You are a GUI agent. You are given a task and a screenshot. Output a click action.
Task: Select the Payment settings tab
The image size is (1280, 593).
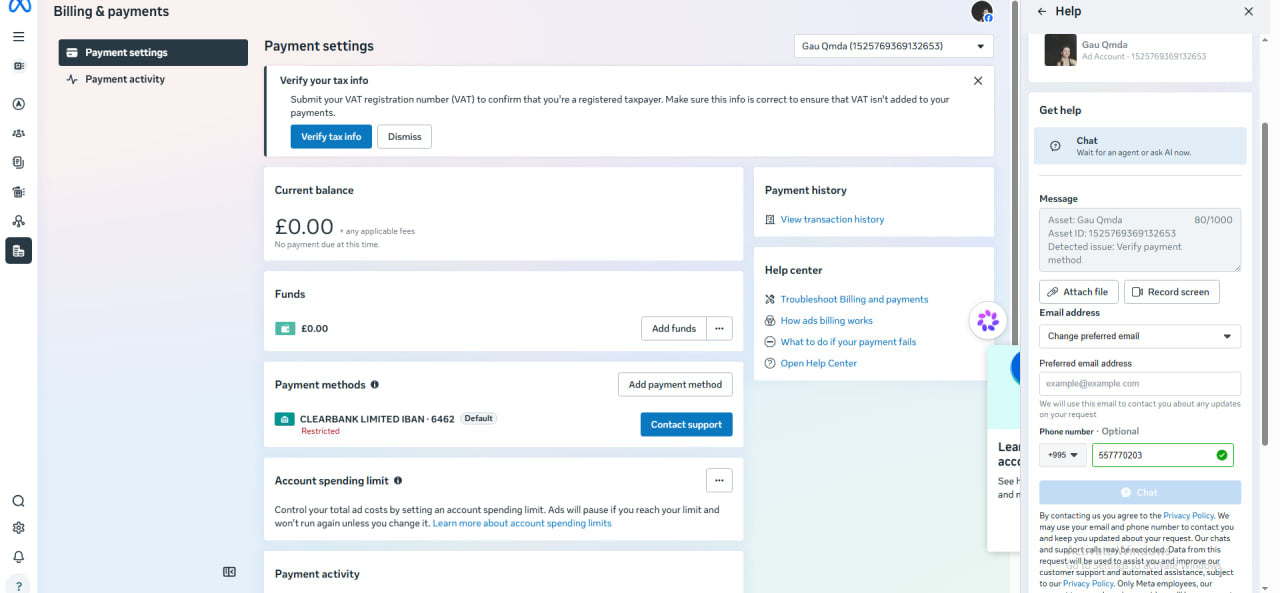(x=153, y=53)
